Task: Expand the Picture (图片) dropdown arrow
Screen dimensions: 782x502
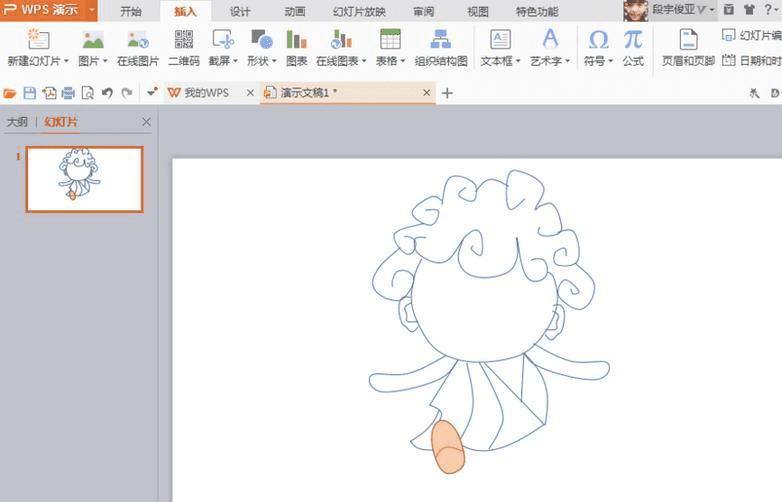Action: (x=105, y=61)
